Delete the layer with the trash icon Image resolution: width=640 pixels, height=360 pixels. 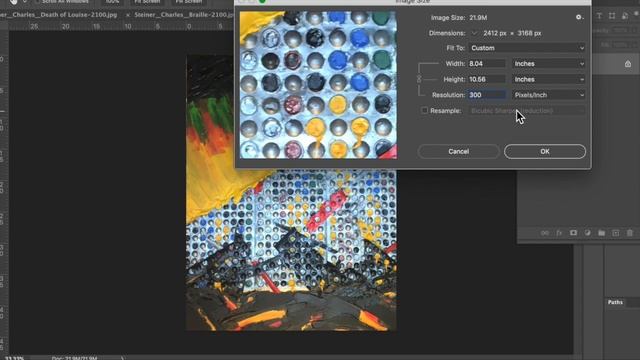[630, 233]
